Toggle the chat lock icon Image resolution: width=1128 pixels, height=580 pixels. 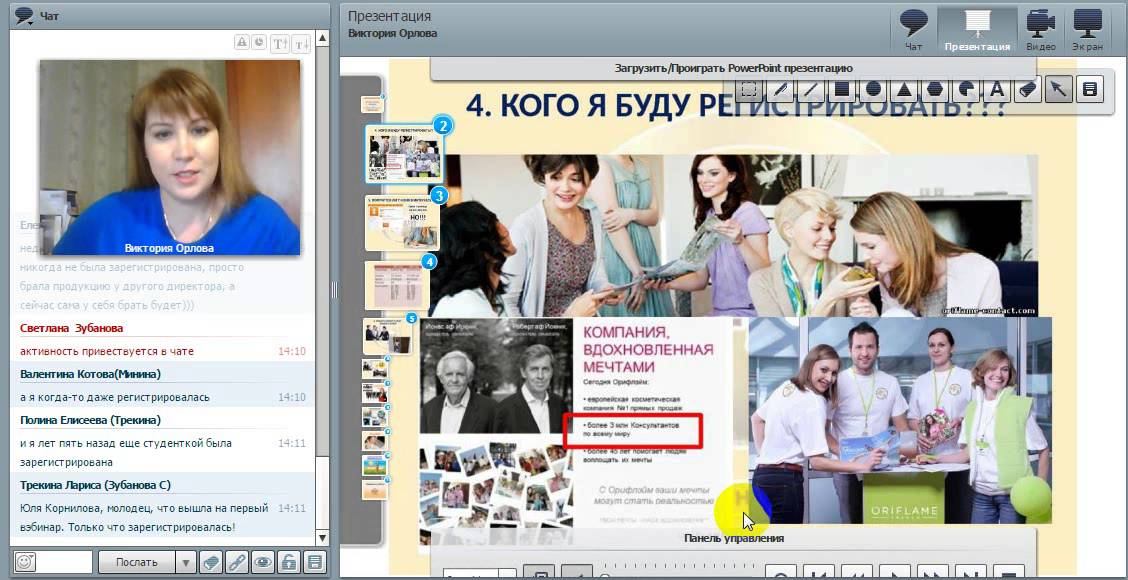click(288, 562)
